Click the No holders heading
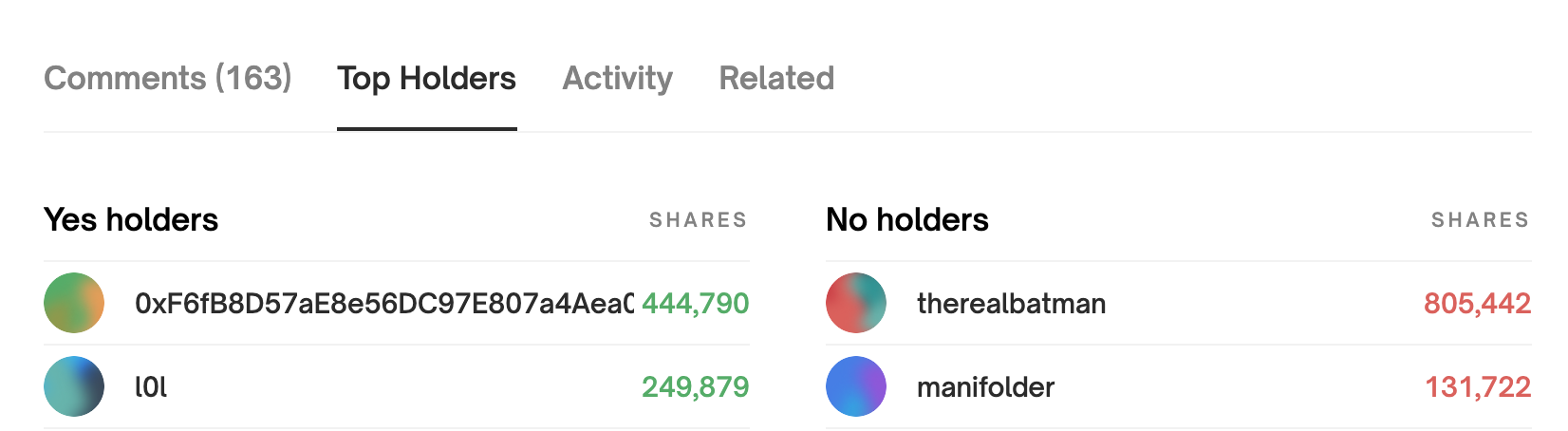The height and width of the screenshot is (431, 1568). (907, 220)
